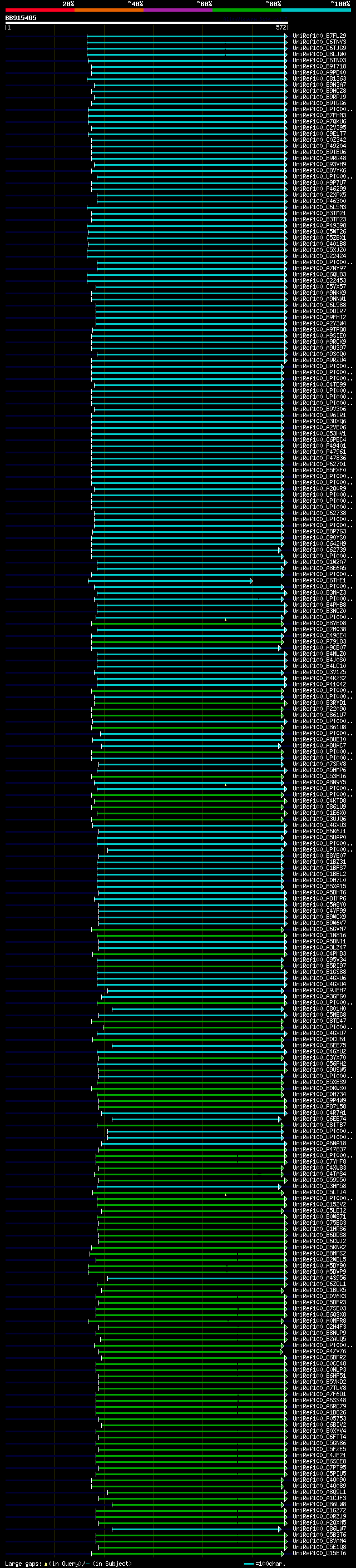Screen dimensions: 356x1568
Task: Select hit UniRef100_A4ZVZ6
Action: point(319,1351)
